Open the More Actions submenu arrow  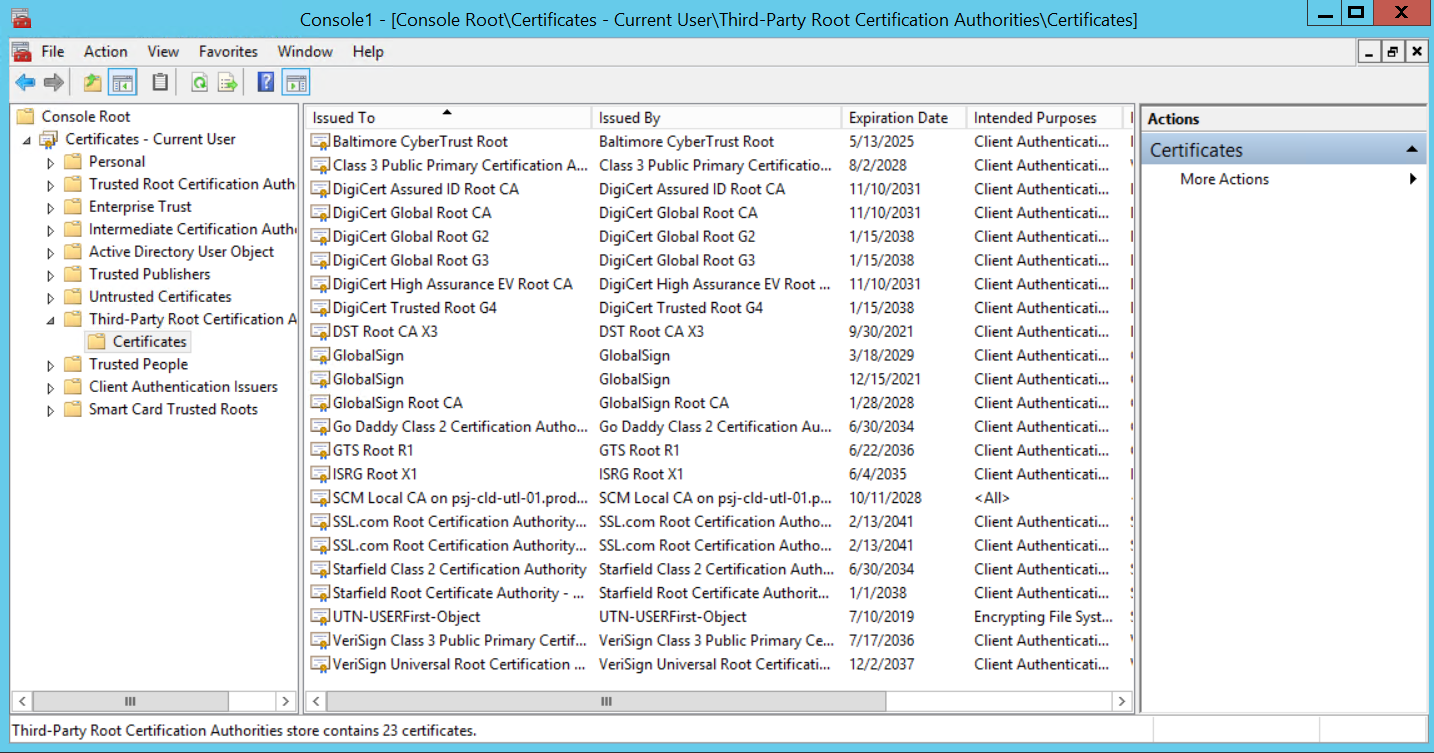coord(1413,179)
